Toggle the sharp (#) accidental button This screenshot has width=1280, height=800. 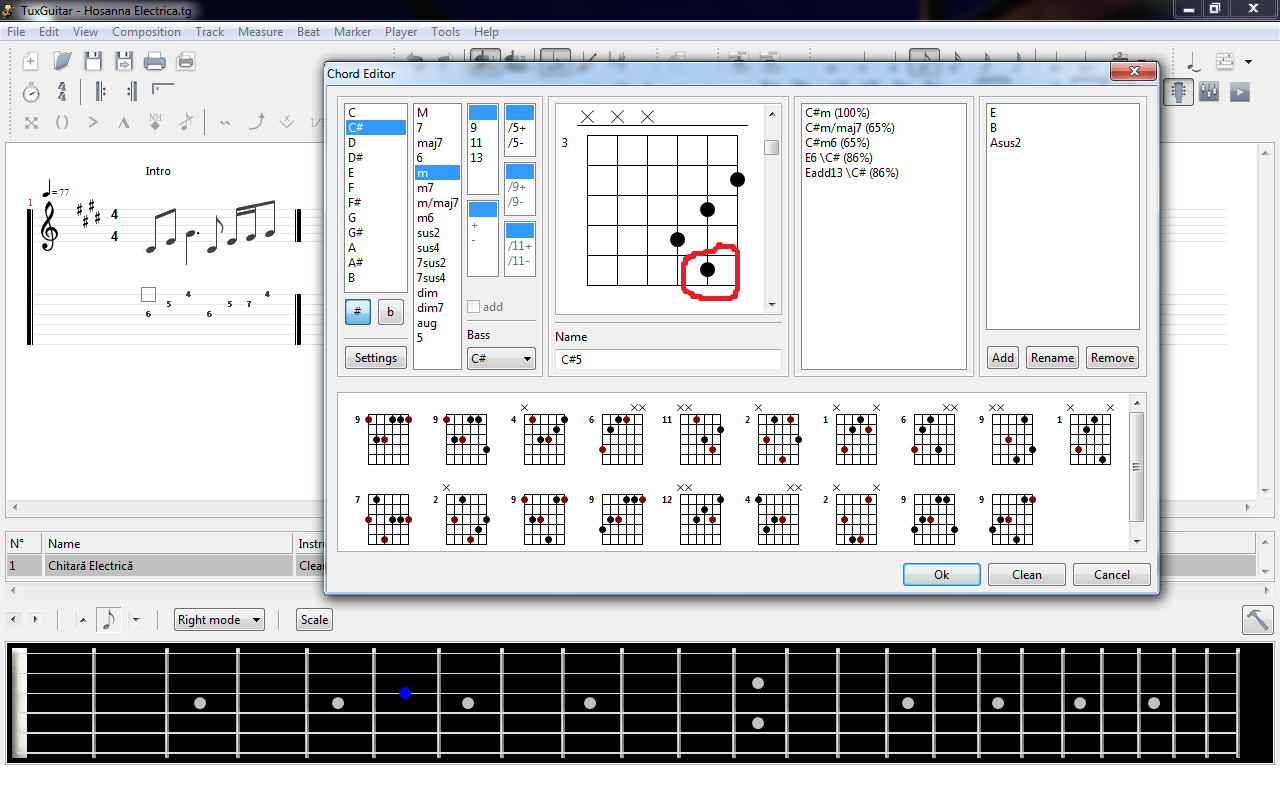point(358,312)
